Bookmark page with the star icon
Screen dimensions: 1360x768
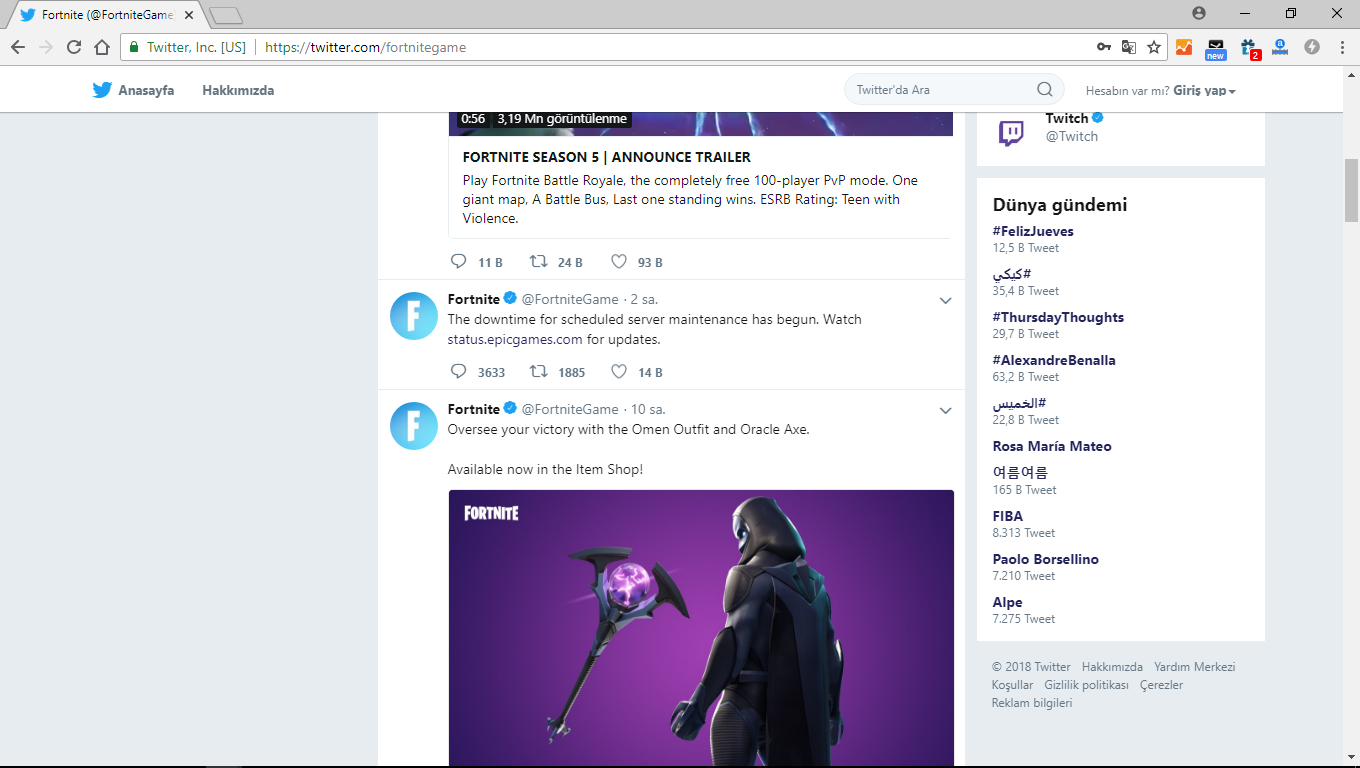(1154, 47)
